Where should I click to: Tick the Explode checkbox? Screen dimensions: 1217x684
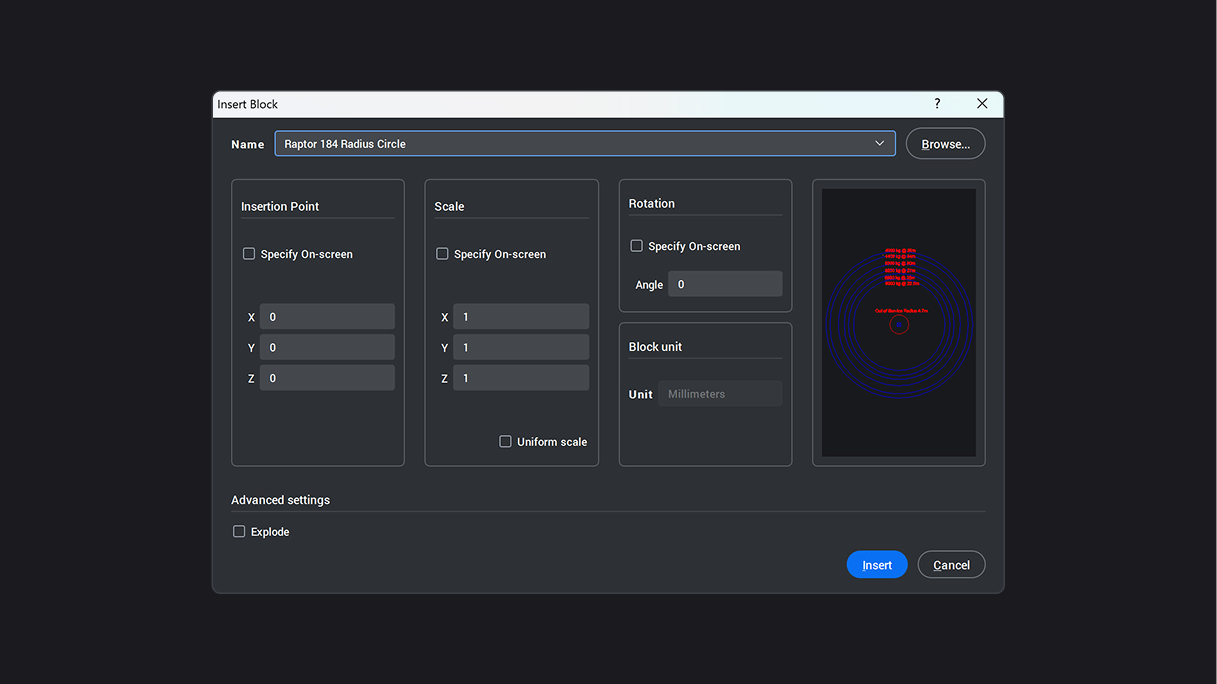click(239, 532)
